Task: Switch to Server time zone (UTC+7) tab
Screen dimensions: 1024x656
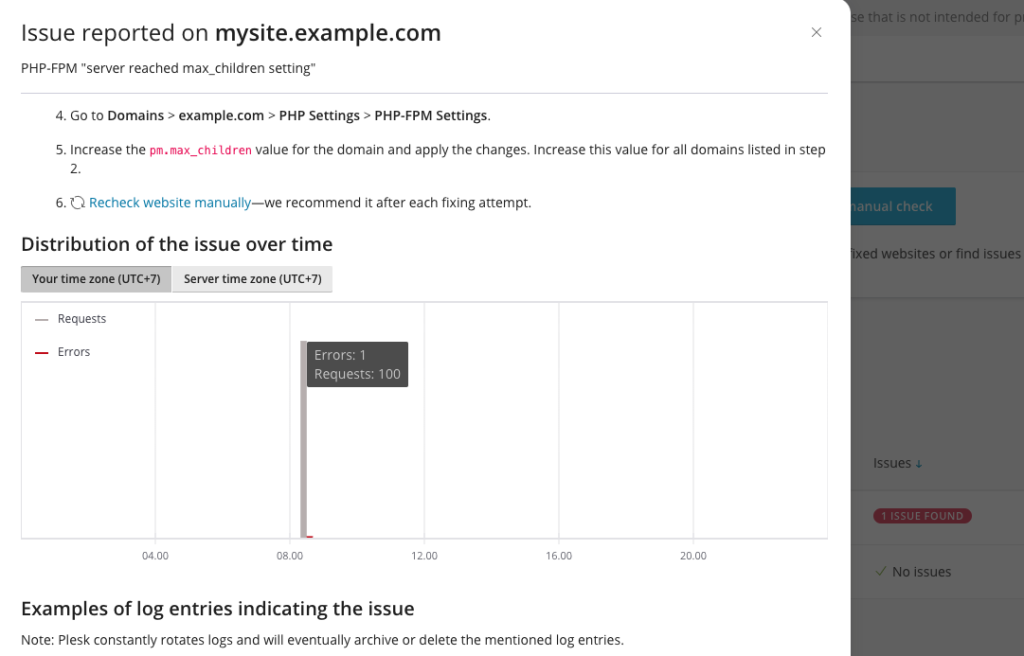Action: [252, 279]
